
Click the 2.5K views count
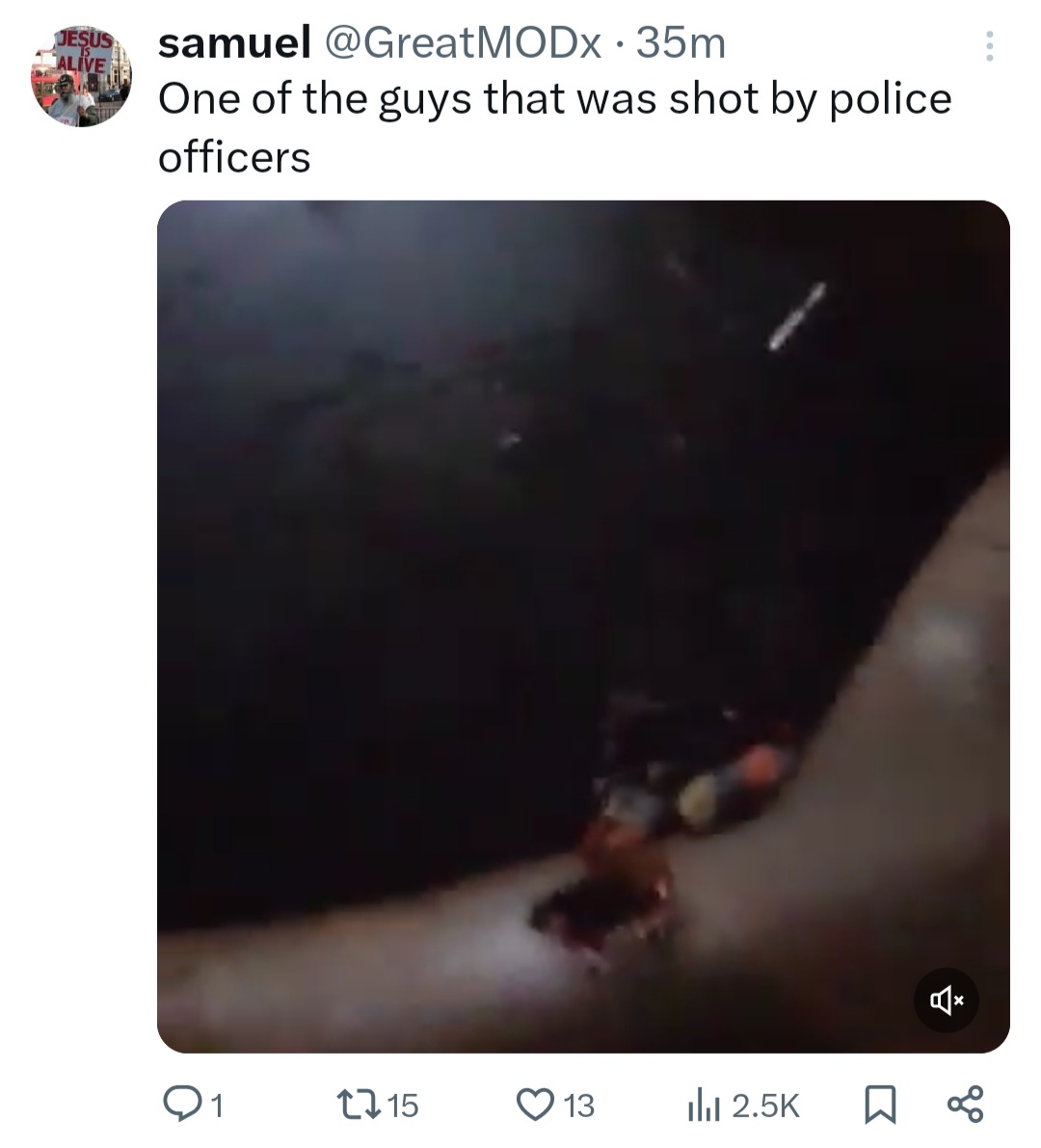[x=765, y=1106]
